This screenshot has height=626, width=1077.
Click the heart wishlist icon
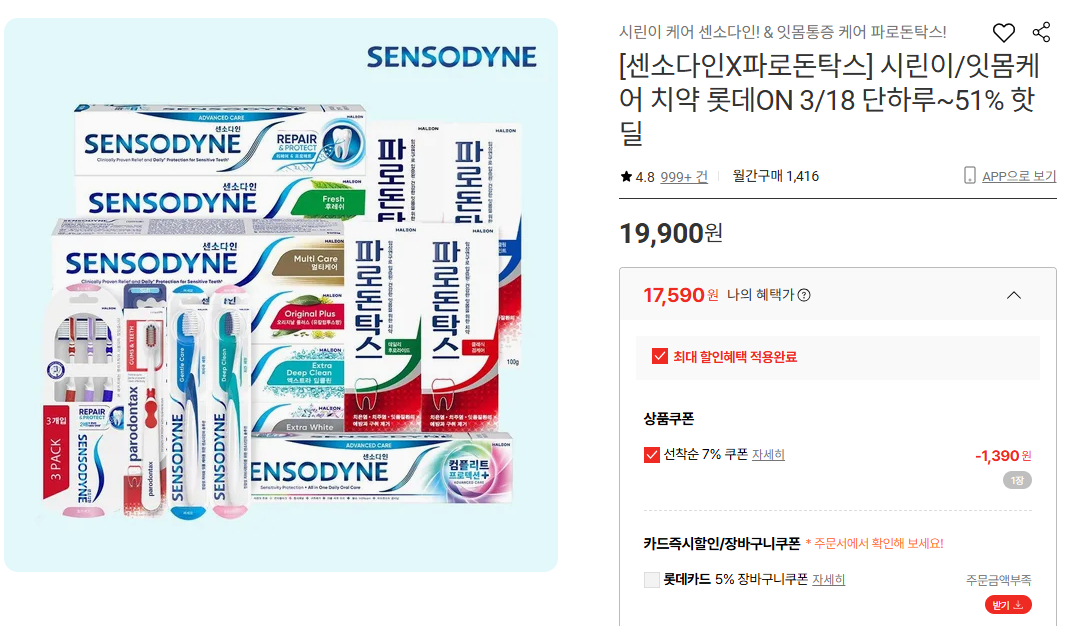coord(1004,32)
